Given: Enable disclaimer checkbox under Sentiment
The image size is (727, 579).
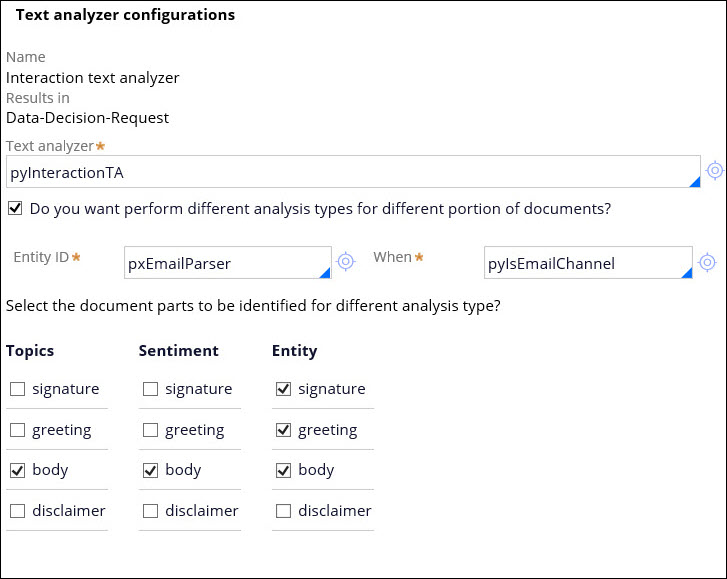Looking at the screenshot, I should click(x=150, y=511).
